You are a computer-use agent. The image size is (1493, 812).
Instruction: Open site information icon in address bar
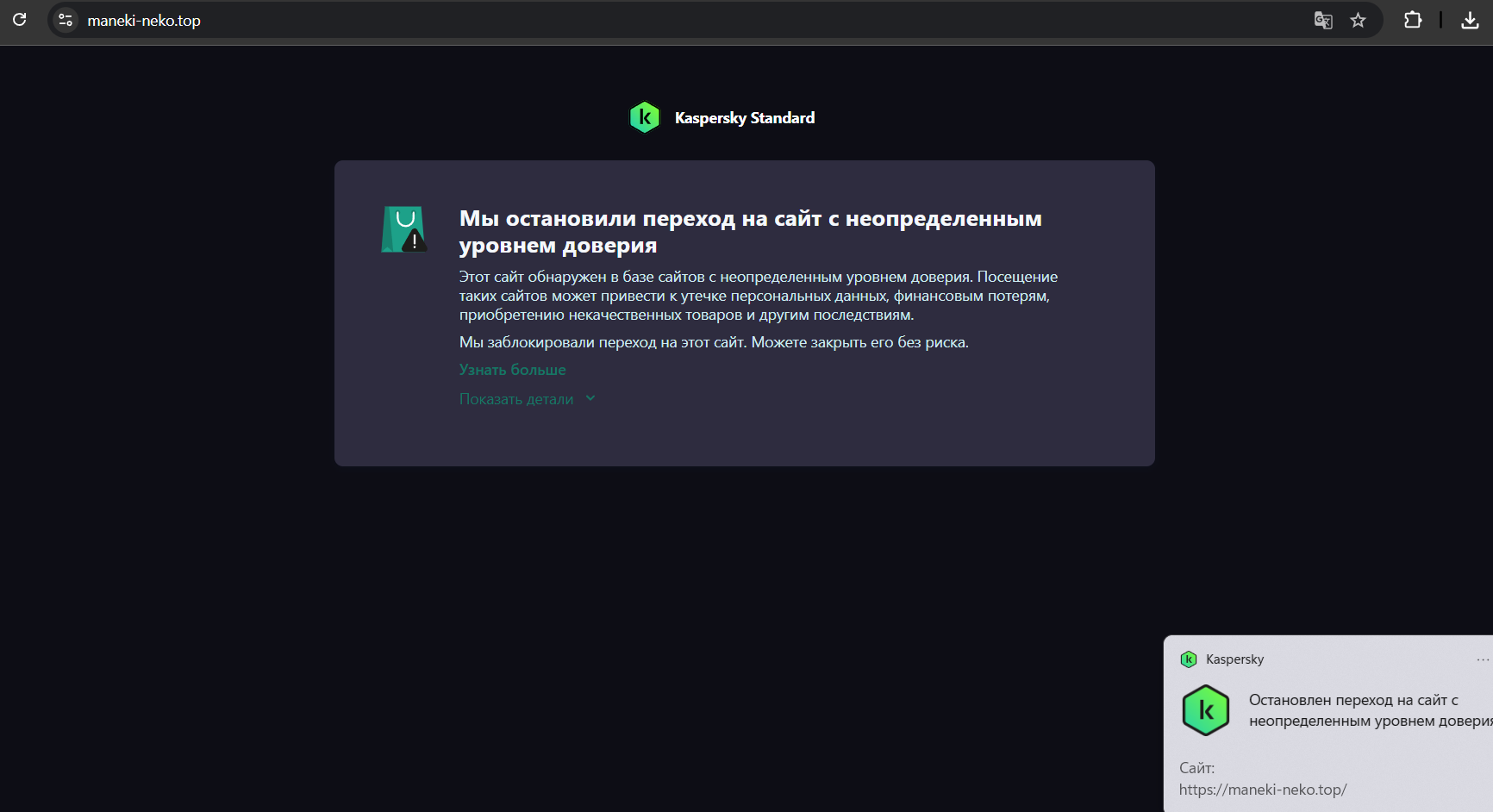(66, 20)
